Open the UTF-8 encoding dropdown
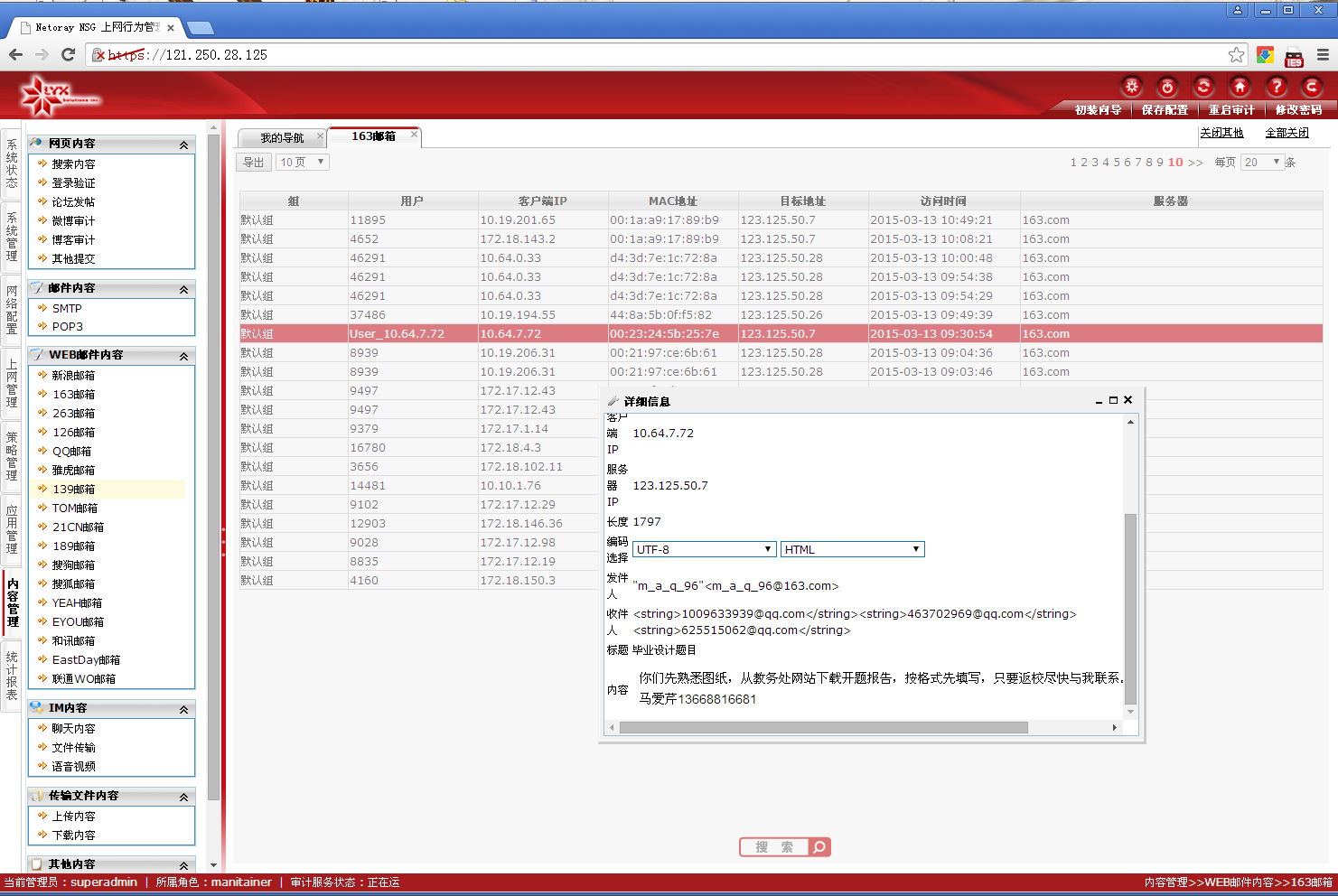This screenshot has width=1338, height=896. [704, 549]
